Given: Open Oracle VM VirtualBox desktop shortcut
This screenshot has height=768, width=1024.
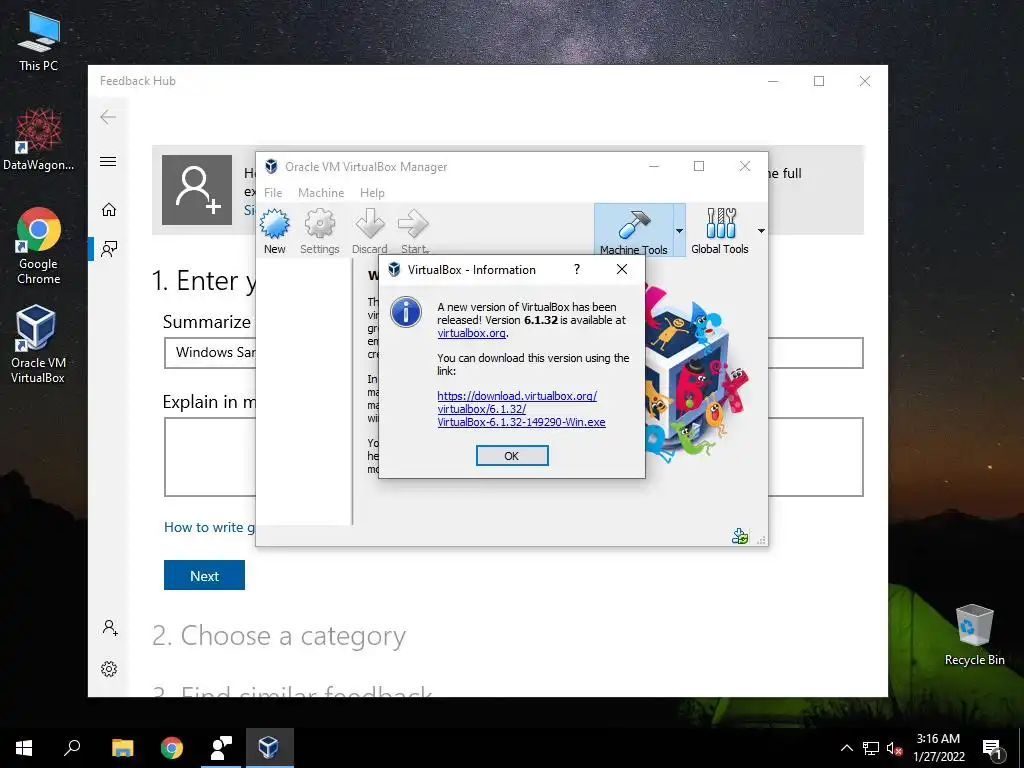Looking at the screenshot, I should tap(38, 344).
